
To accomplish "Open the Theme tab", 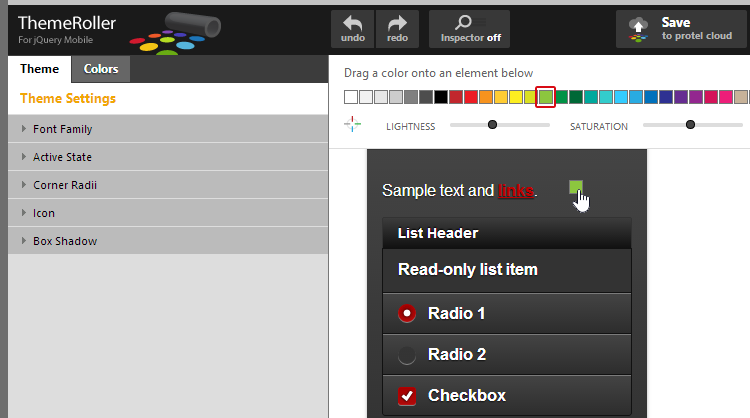I will pos(39,69).
